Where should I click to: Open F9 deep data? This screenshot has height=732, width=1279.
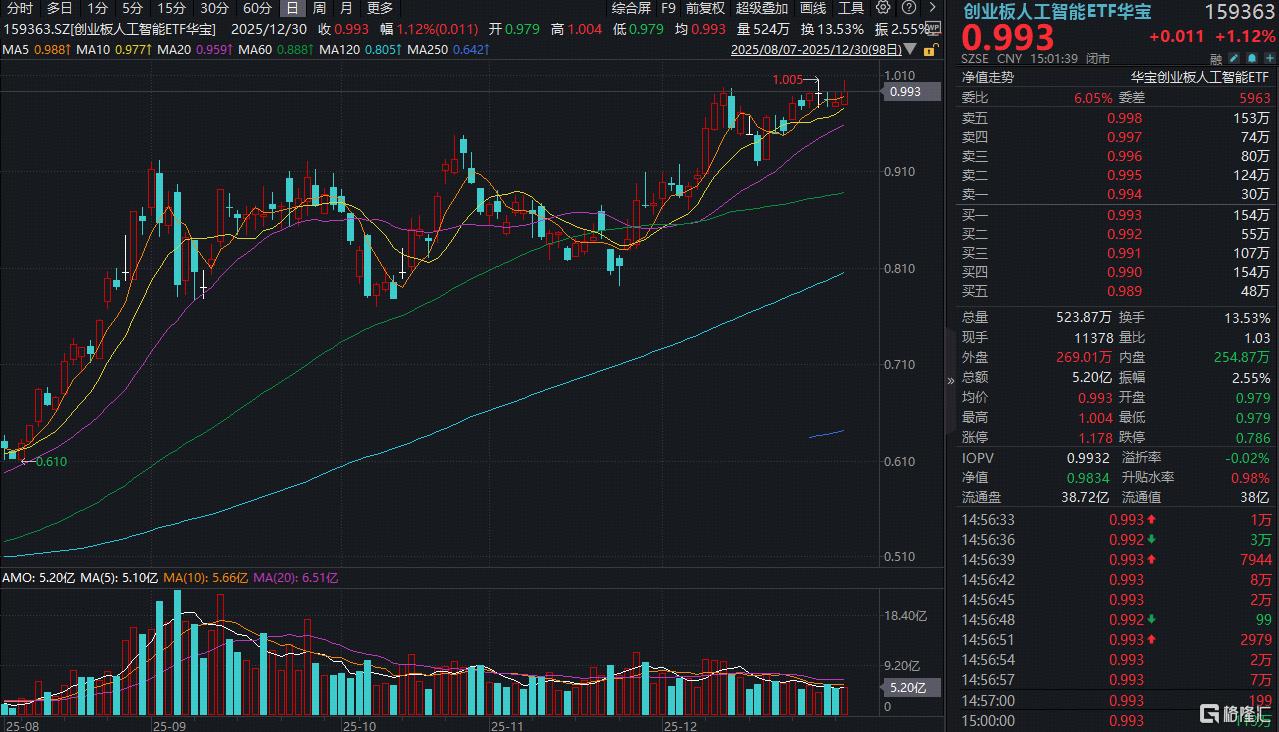pos(668,8)
